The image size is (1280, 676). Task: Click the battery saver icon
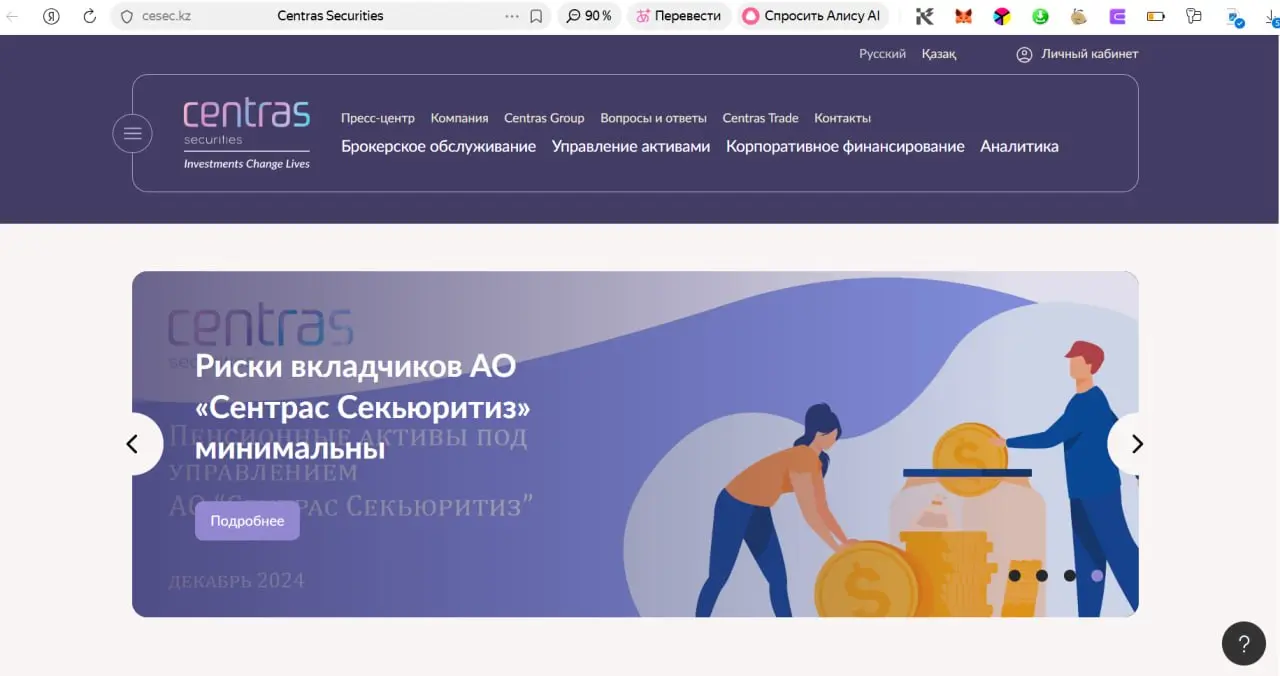click(1155, 16)
